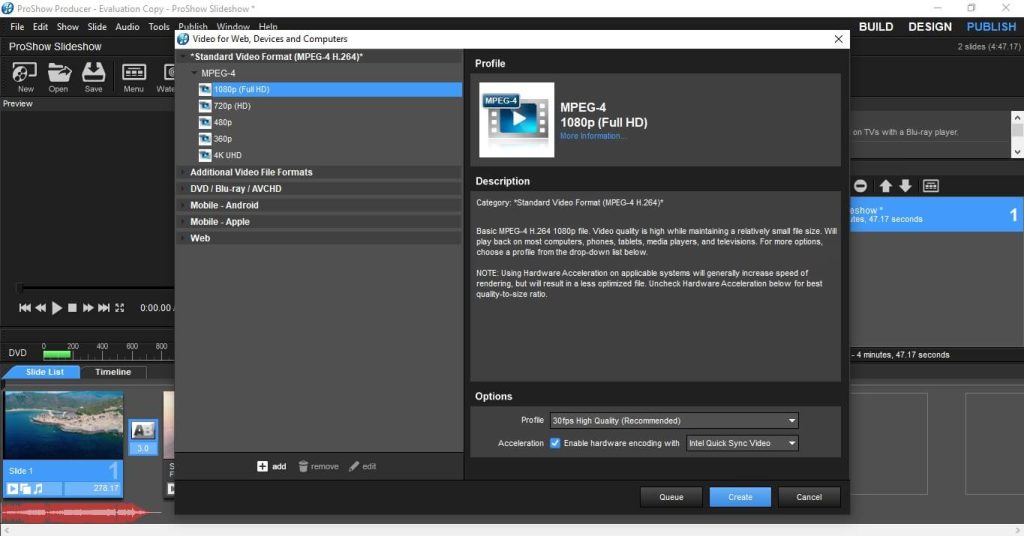The height and width of the screenshot is (536, 1024).
Task: Open the Profile dropdown '30fps High Quality'
Action: pyautogui.click(x=674, y=421)
